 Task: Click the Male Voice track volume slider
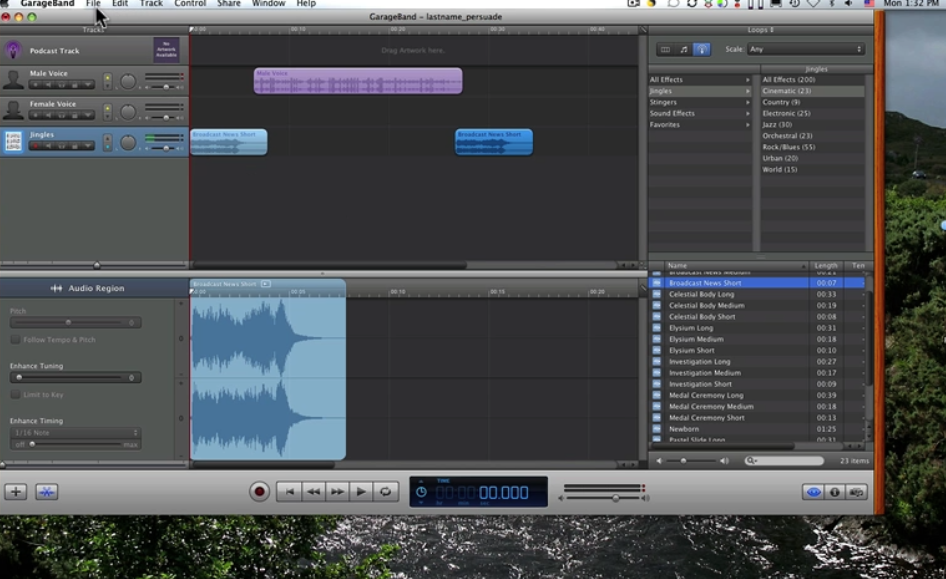click(166, 87)
